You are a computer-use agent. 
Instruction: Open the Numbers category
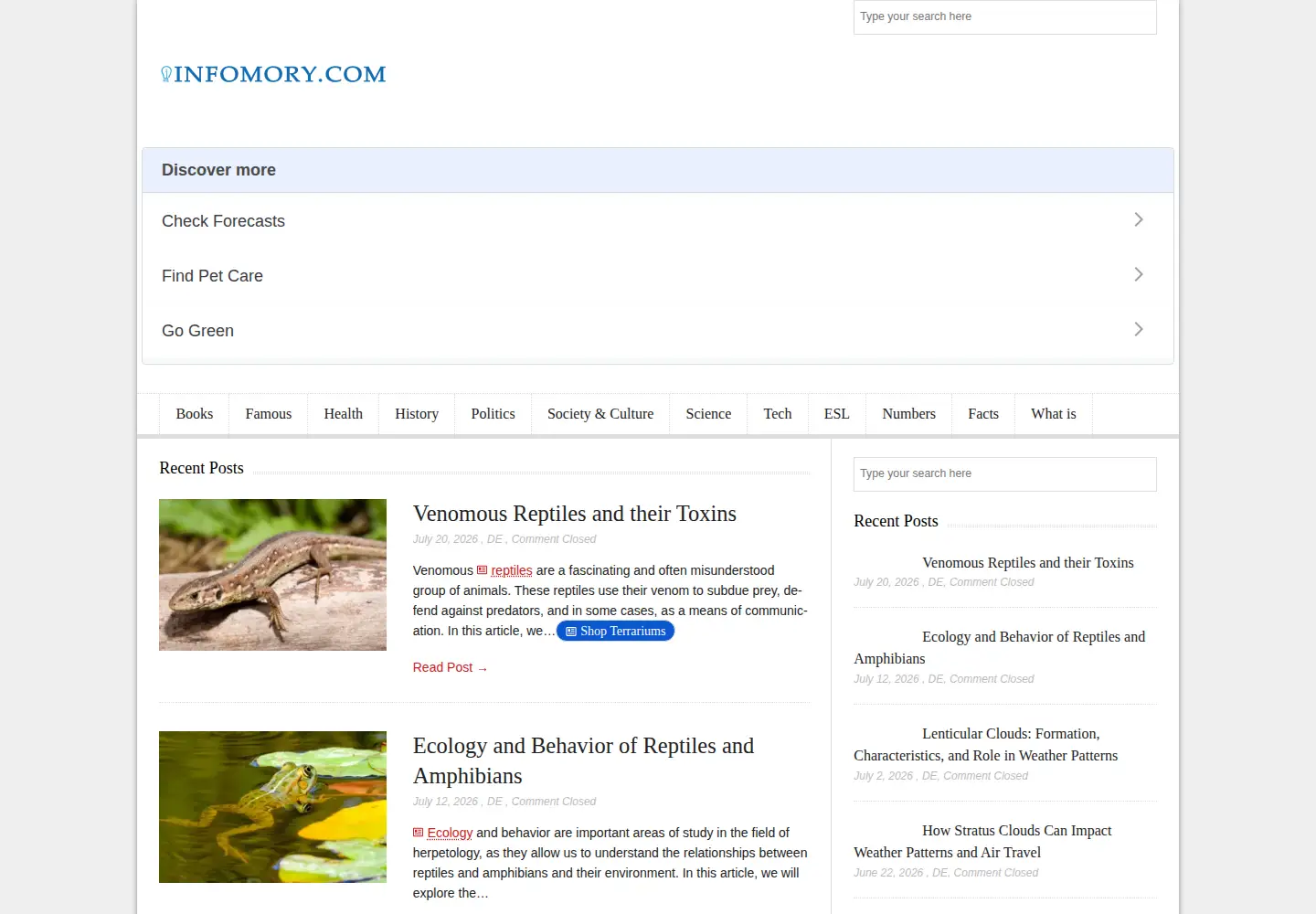pyautogui.click(x=909, y=414)
